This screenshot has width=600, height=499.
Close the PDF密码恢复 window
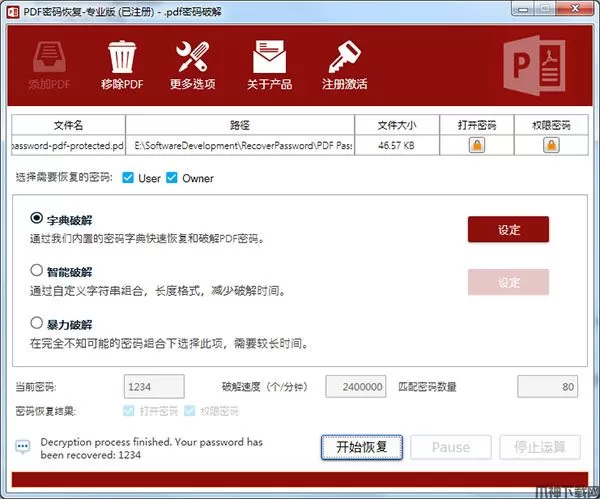point(575,8)
